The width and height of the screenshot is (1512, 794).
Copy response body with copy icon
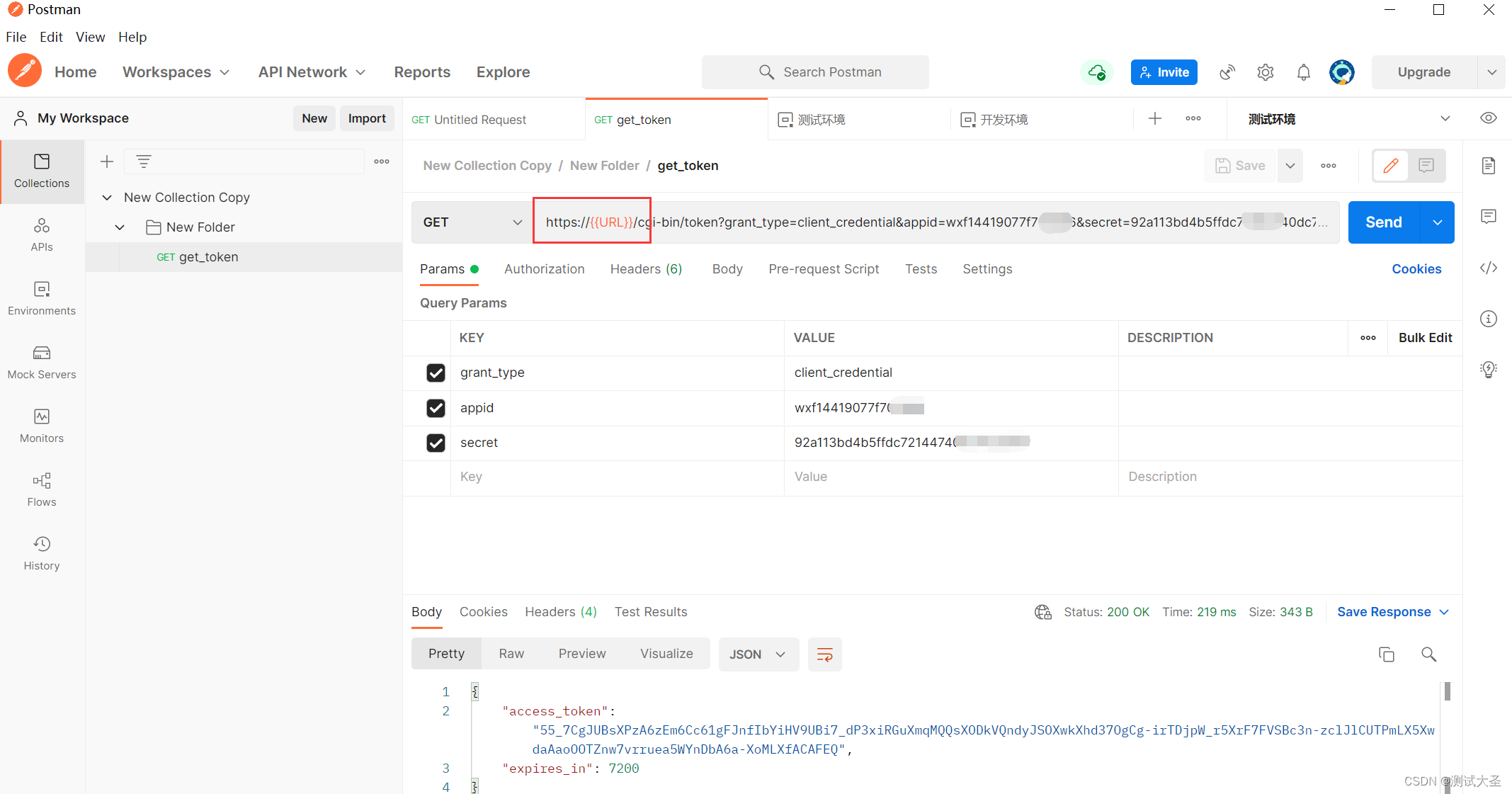pos(1386,654)
